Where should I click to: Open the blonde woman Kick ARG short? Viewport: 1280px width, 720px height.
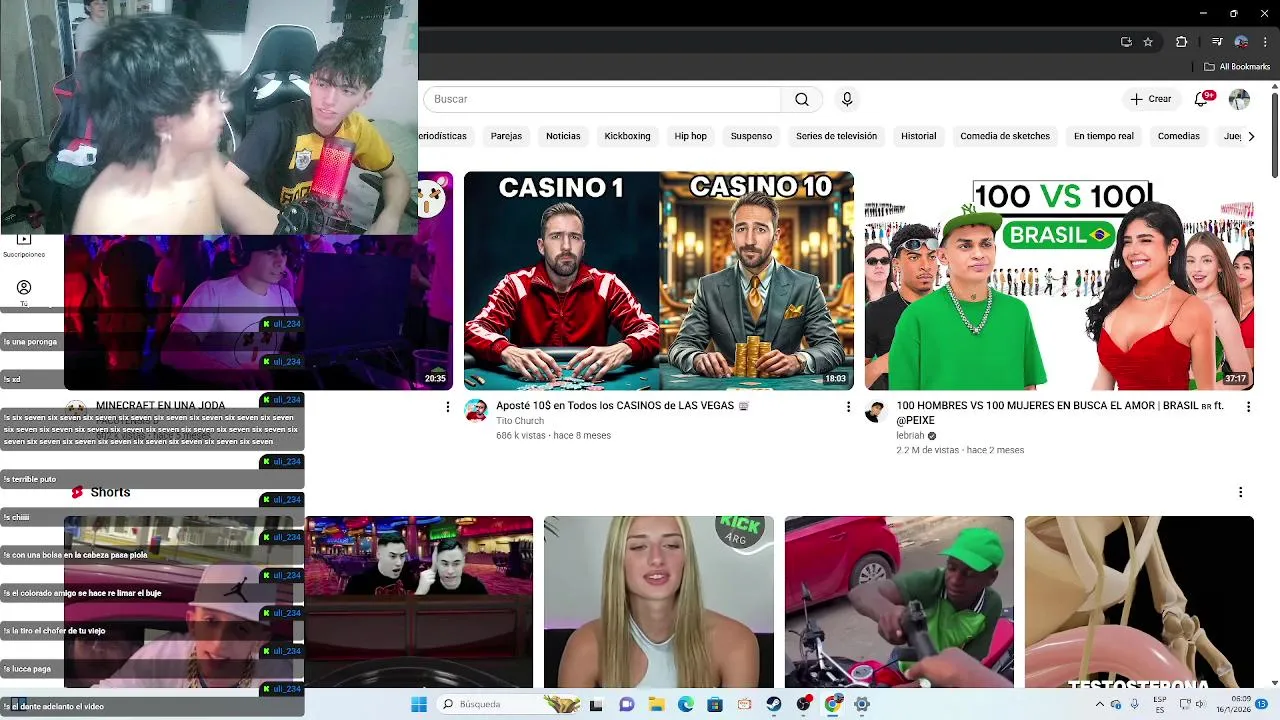pyautogui.click(x=659, y=602)
